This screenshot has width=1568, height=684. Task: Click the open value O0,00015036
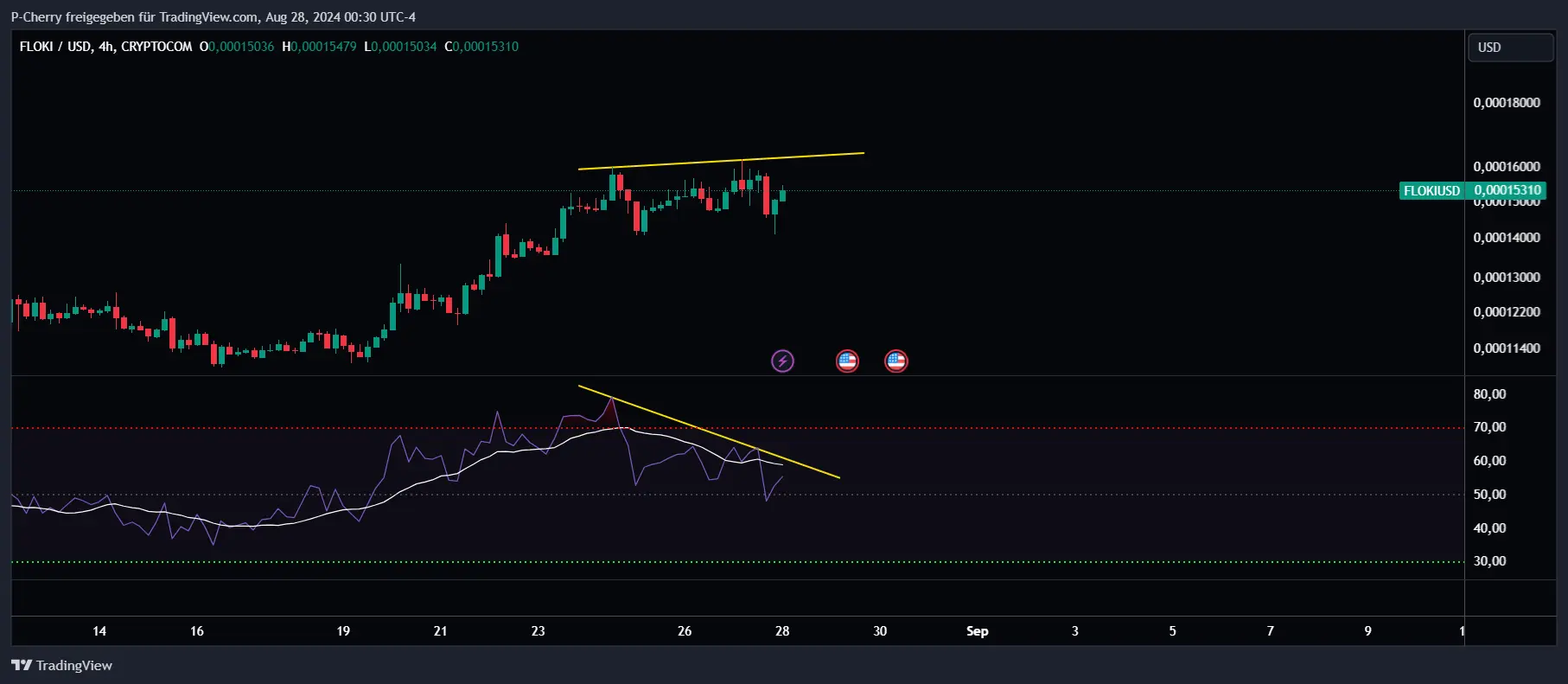[237, 47]
